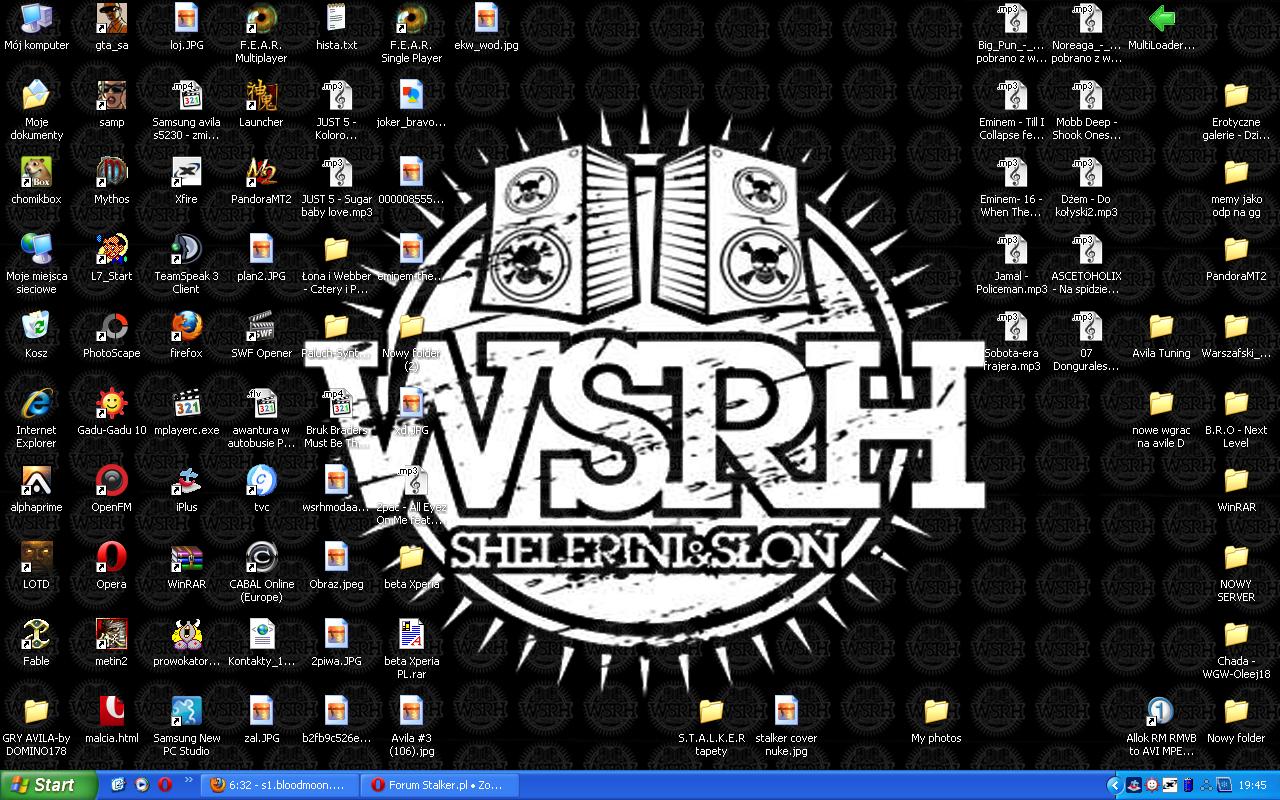Viewport: 1280px width, 800px height.
Task: Open the Kosz recycle bin
Action: (36, 327)
